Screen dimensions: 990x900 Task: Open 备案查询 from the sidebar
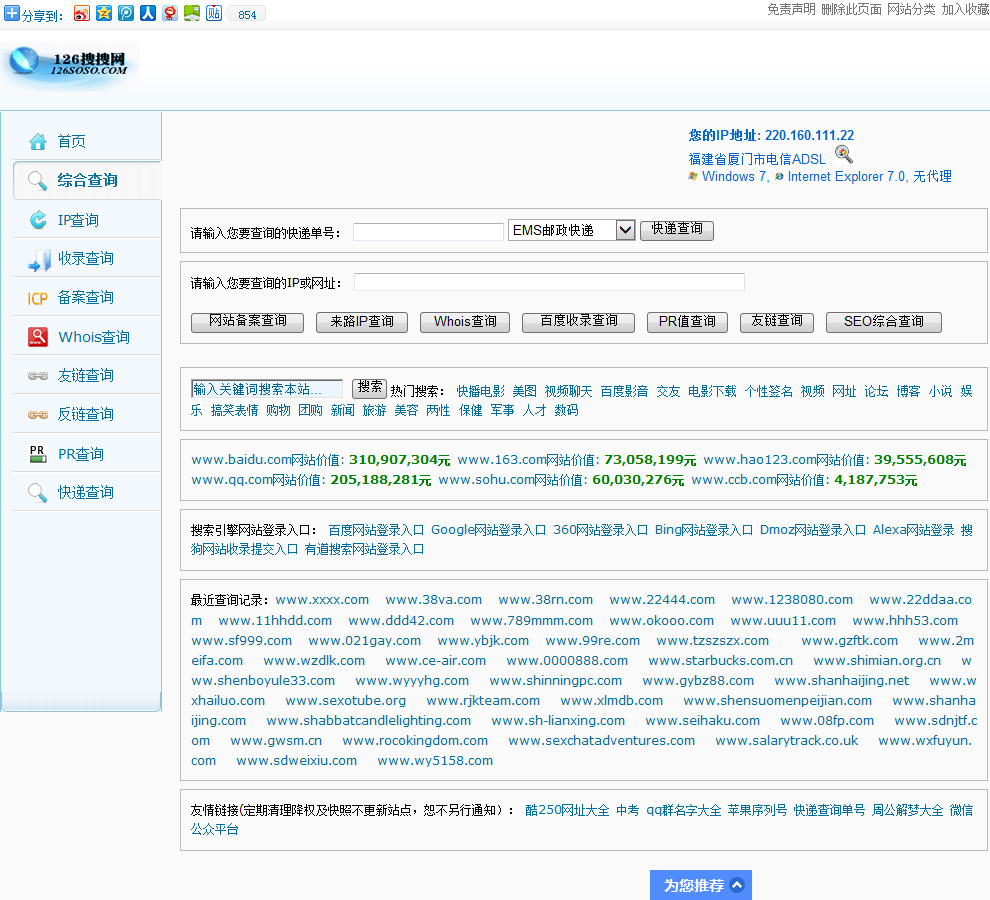pyautogui.click(x=86, y=297)
